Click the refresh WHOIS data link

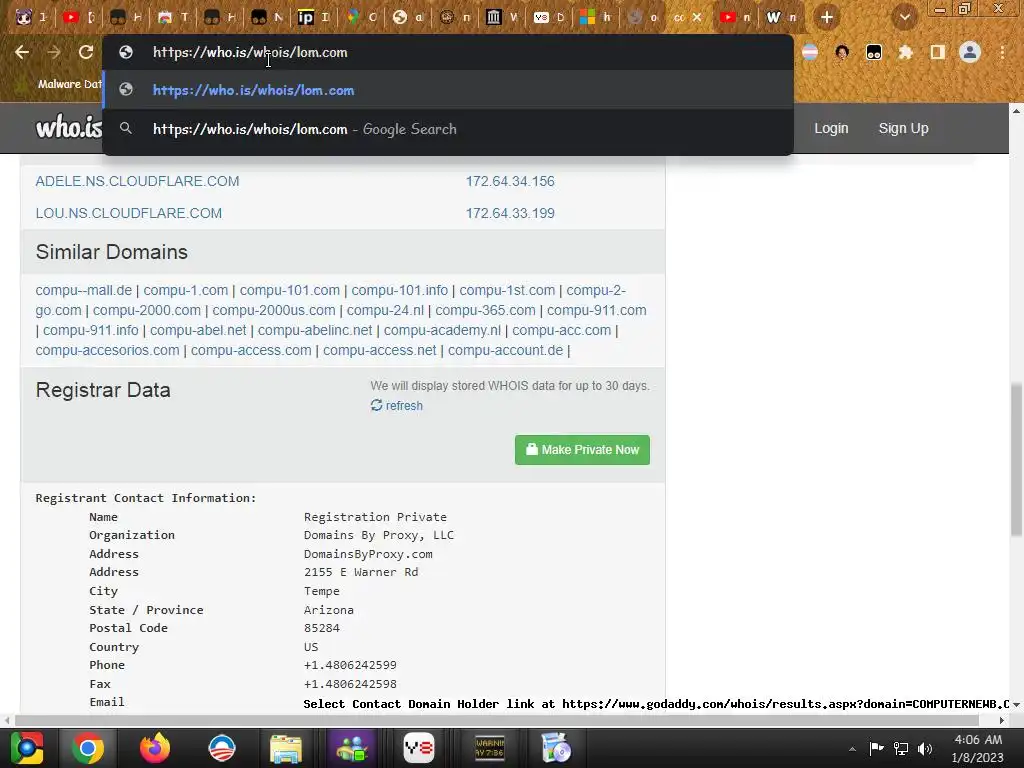tap(397, 406)
